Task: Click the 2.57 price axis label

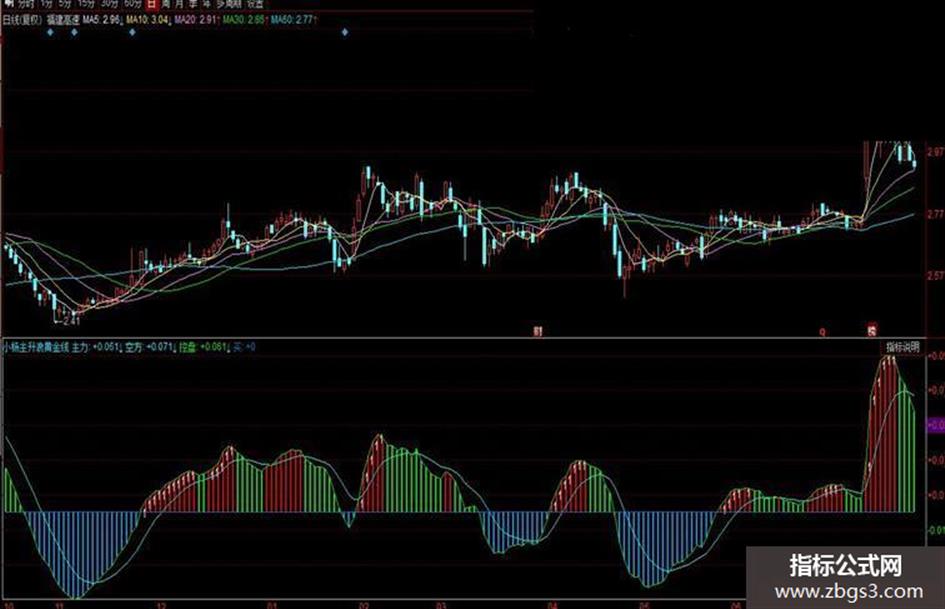Action: [x=936, y=276]
